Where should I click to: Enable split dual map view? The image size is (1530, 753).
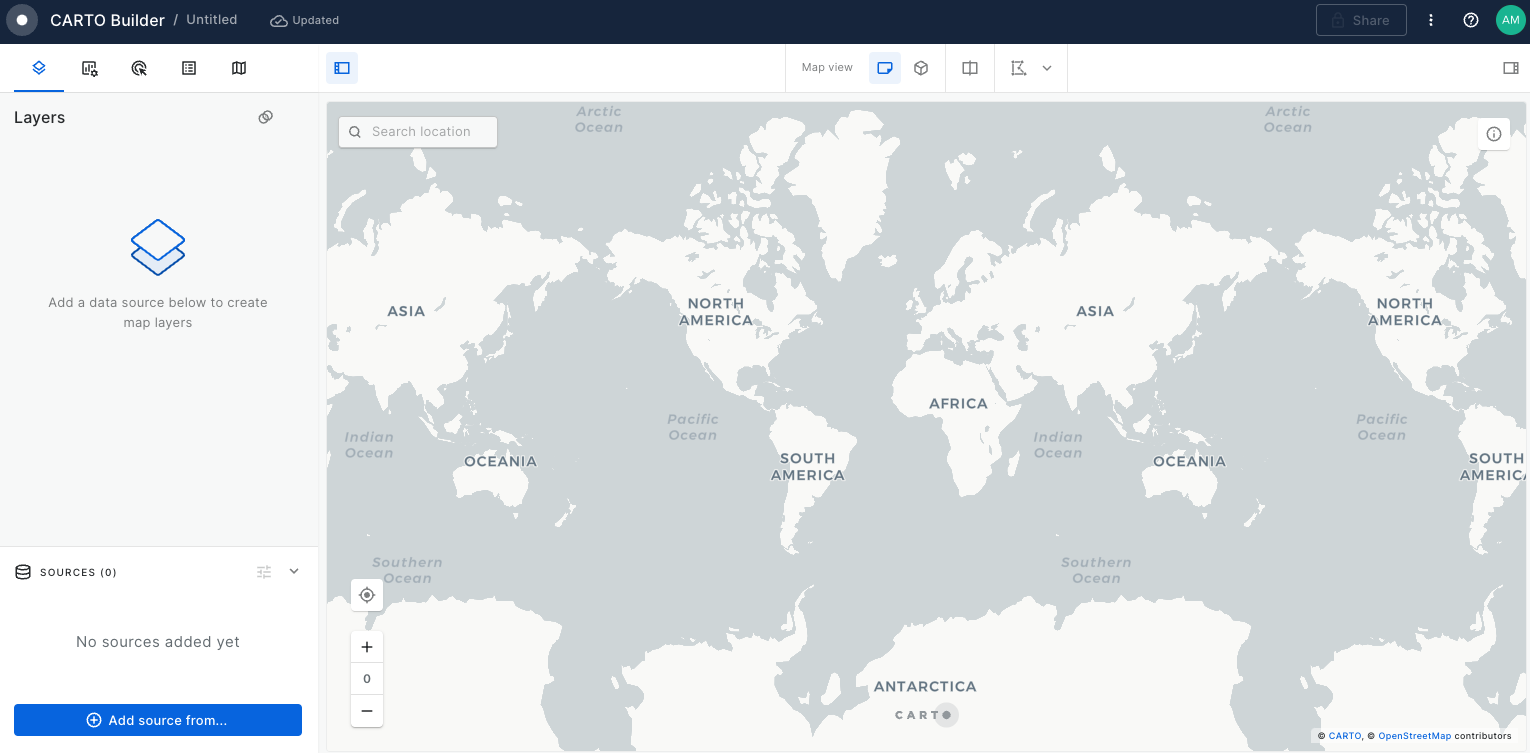pyautogui.click(x=970, y=68)
